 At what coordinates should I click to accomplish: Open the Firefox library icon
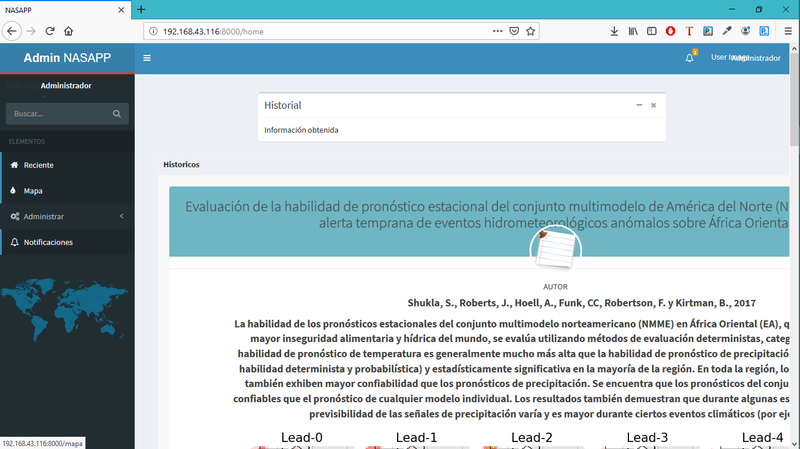pyautogui.click(x=633, y=31)
